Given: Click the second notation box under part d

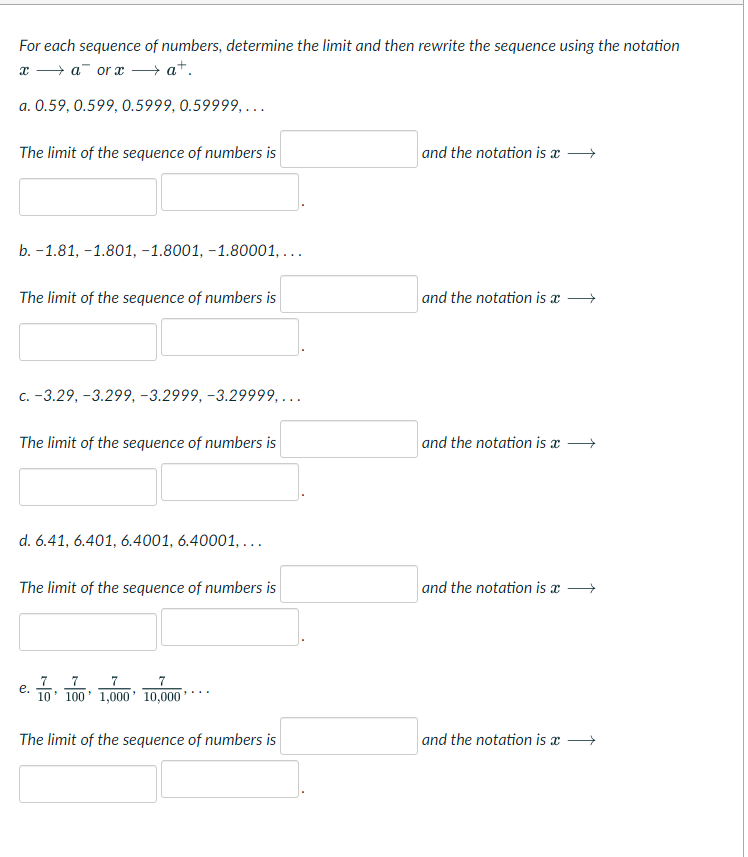Looking at the screenshot, I should coord(229,627).
